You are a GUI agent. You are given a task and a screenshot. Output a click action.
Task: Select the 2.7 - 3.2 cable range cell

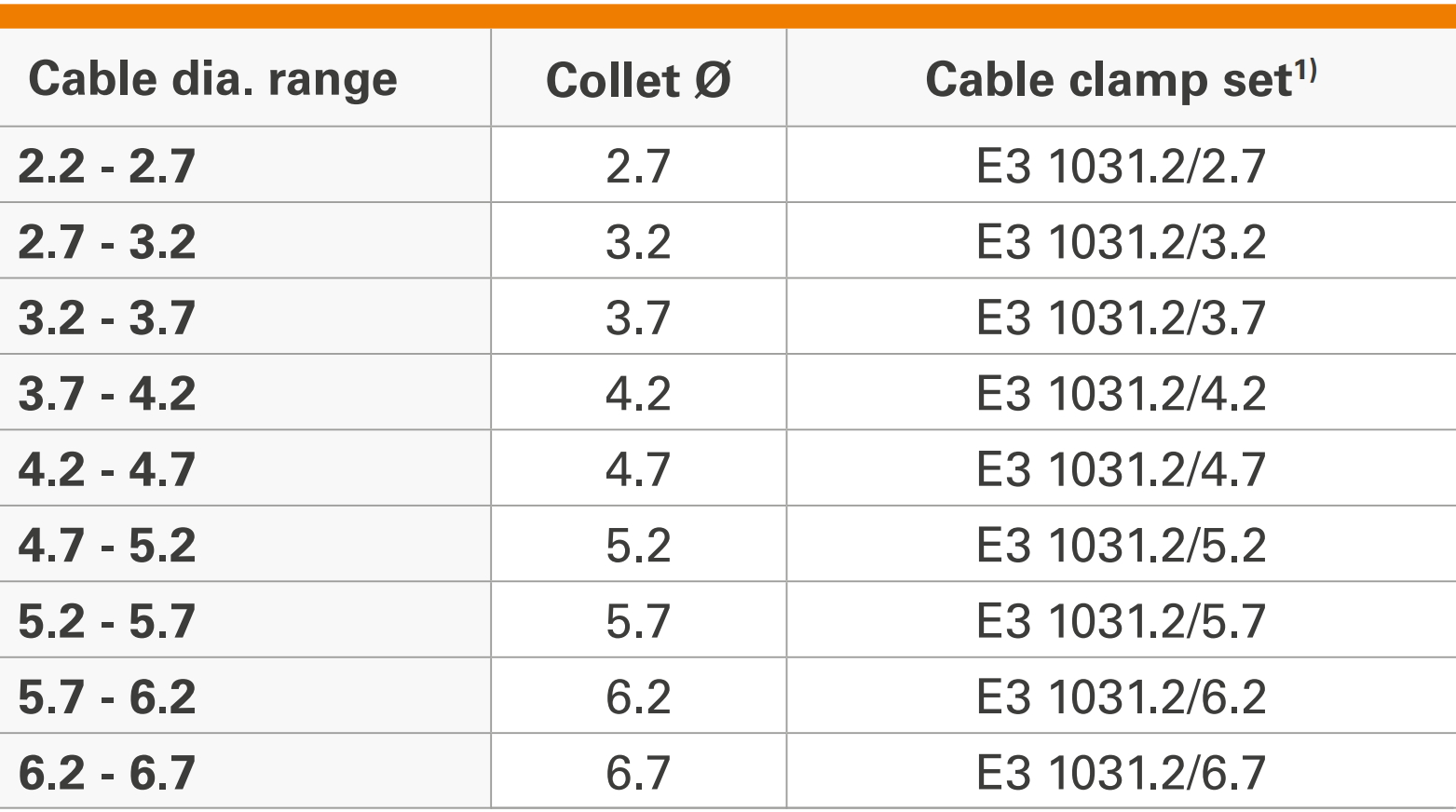[x=107, y=242]
